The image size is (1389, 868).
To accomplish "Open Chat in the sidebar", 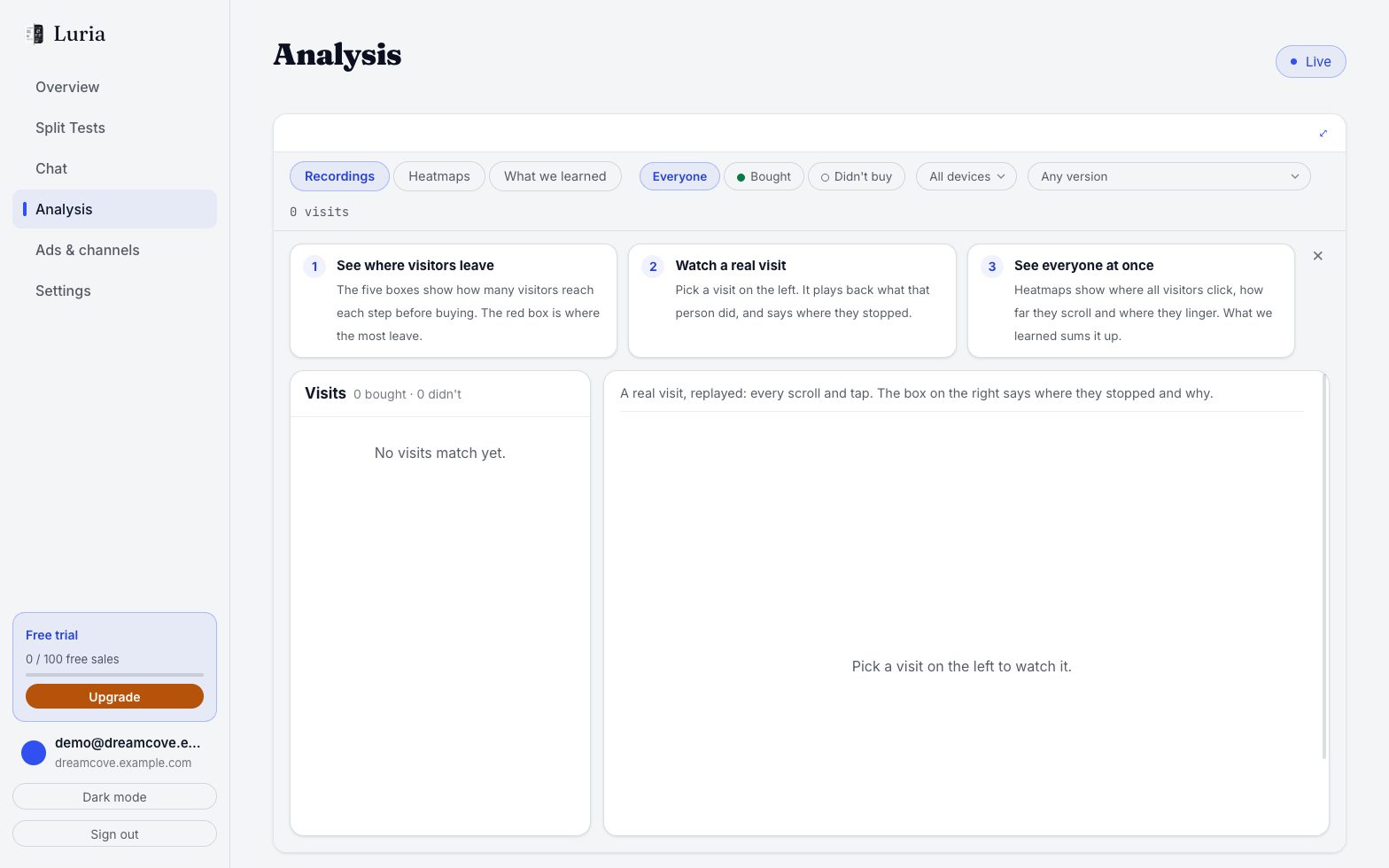I will 114,168.
